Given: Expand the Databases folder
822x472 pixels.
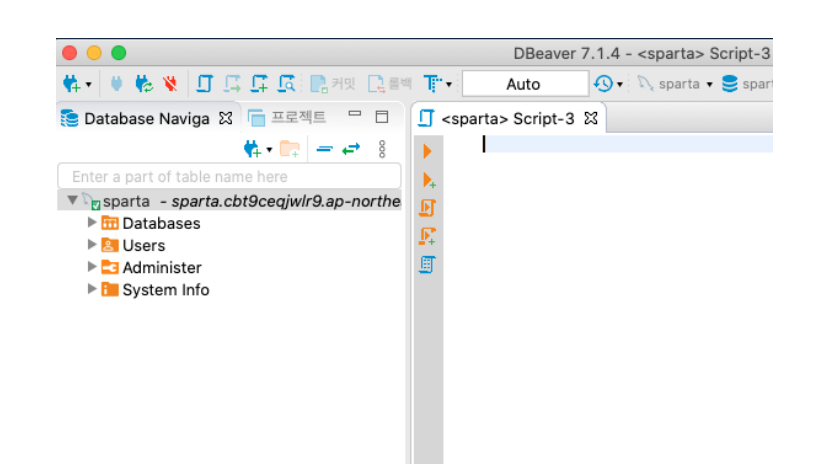Looking at the screenshot, I should coord(92,222).
